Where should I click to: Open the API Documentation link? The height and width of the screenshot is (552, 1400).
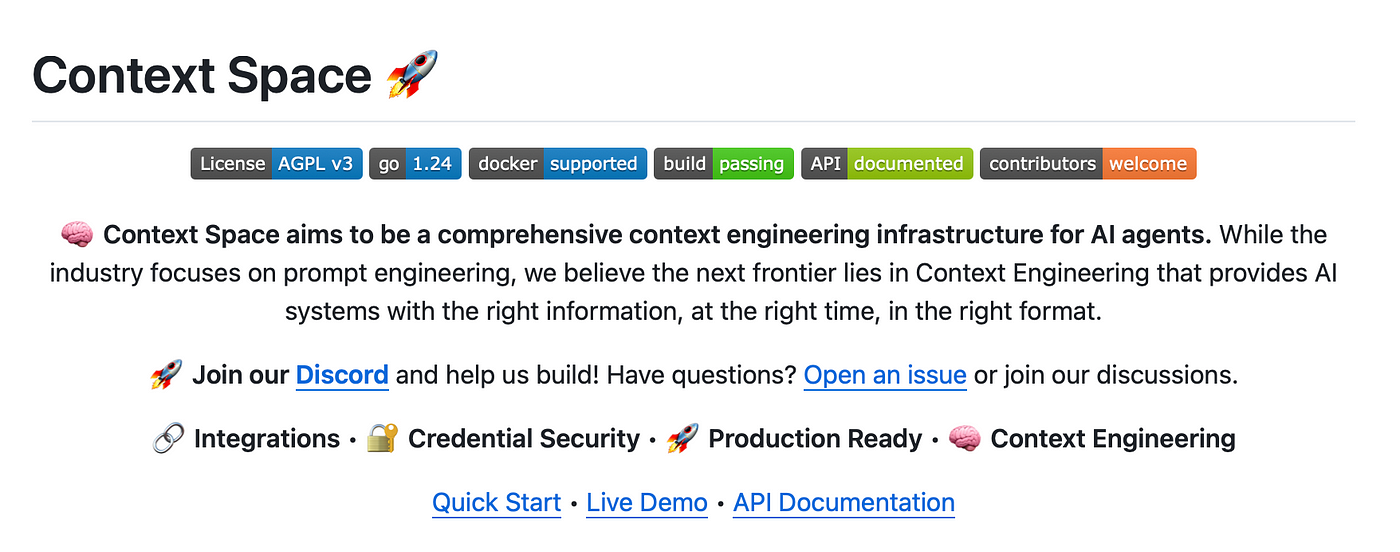(x=844, y=503)
